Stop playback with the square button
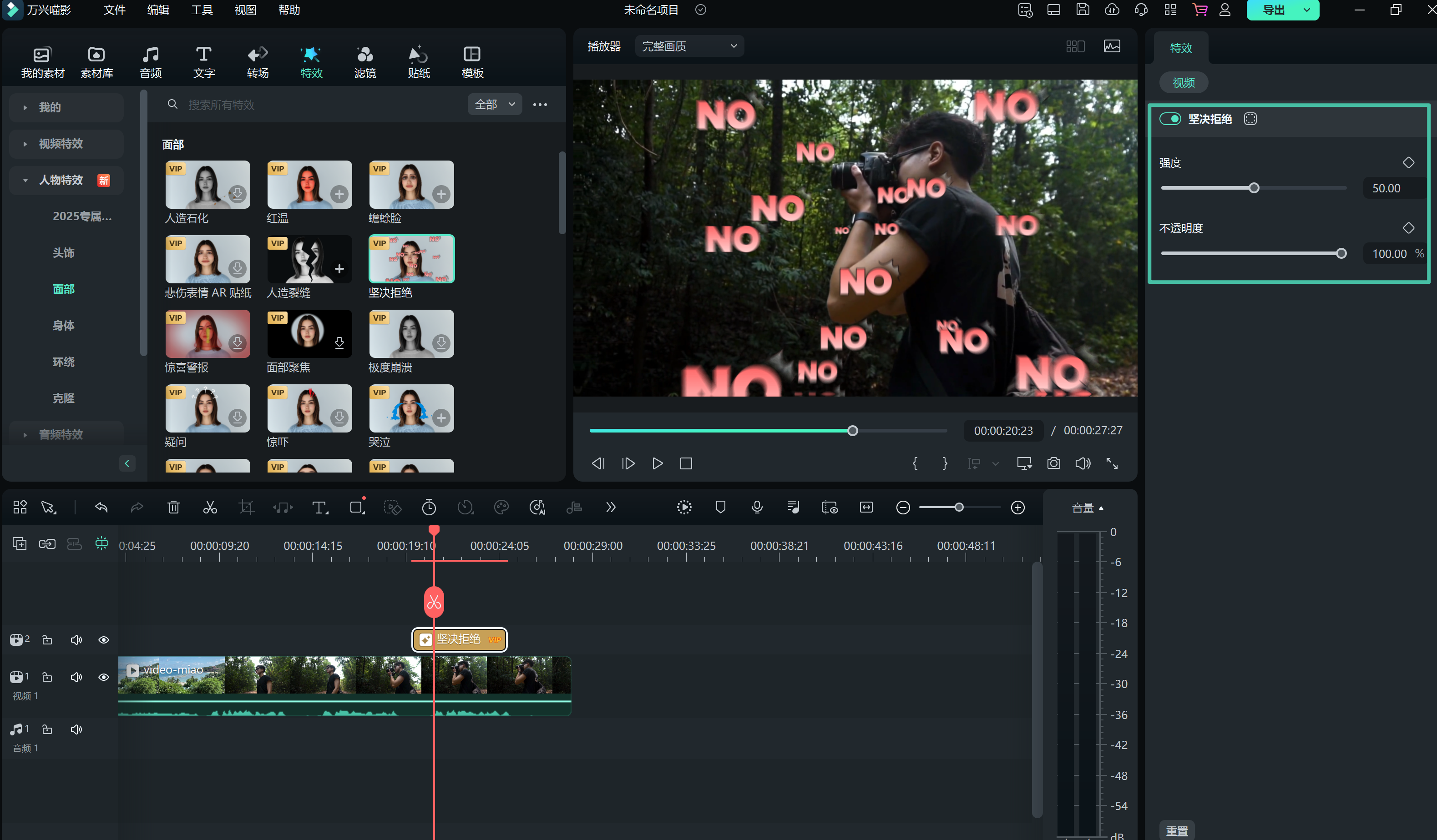The width and height of the screenshot is (1437, 840). [686, 463]
